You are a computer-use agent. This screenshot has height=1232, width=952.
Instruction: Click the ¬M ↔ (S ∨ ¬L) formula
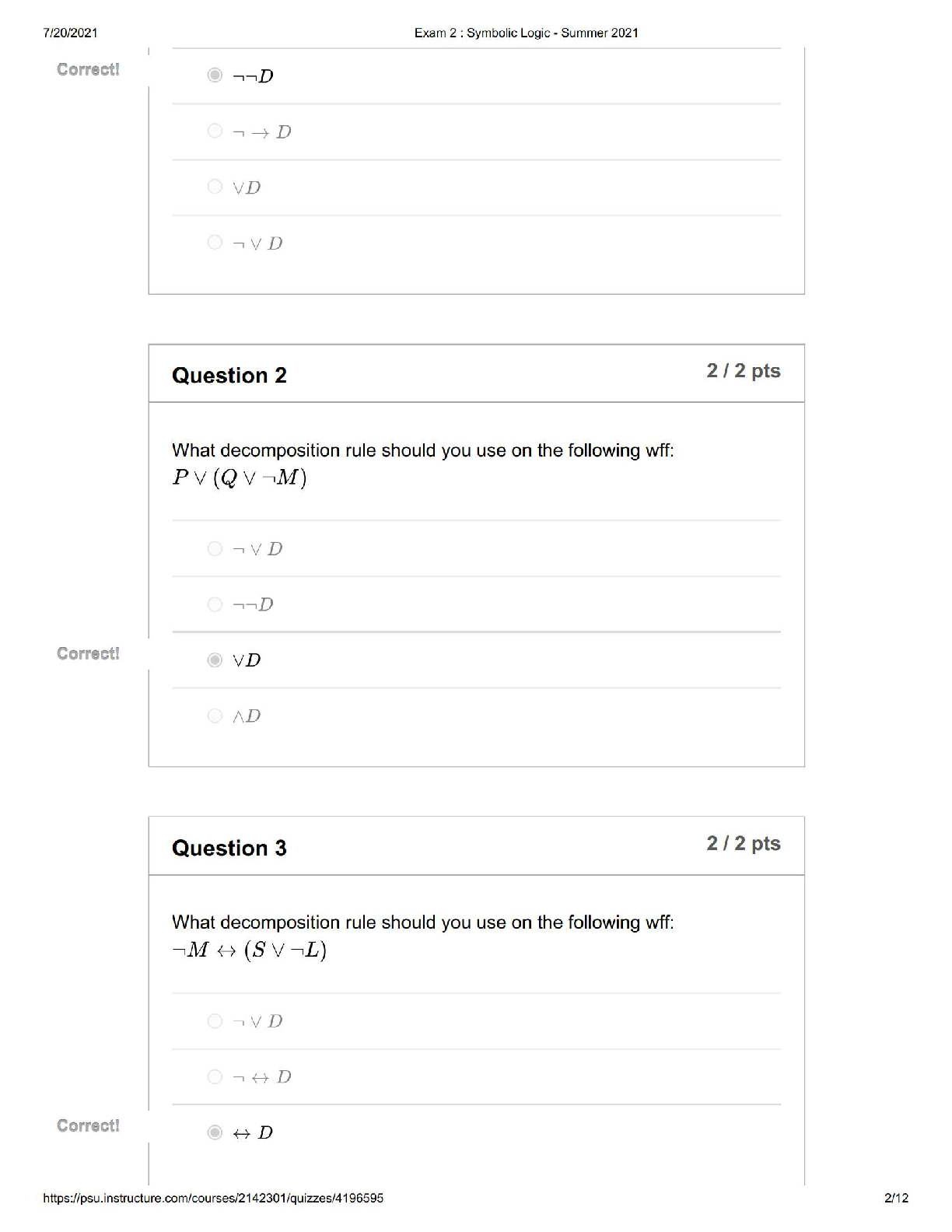[x=249, y=950]
